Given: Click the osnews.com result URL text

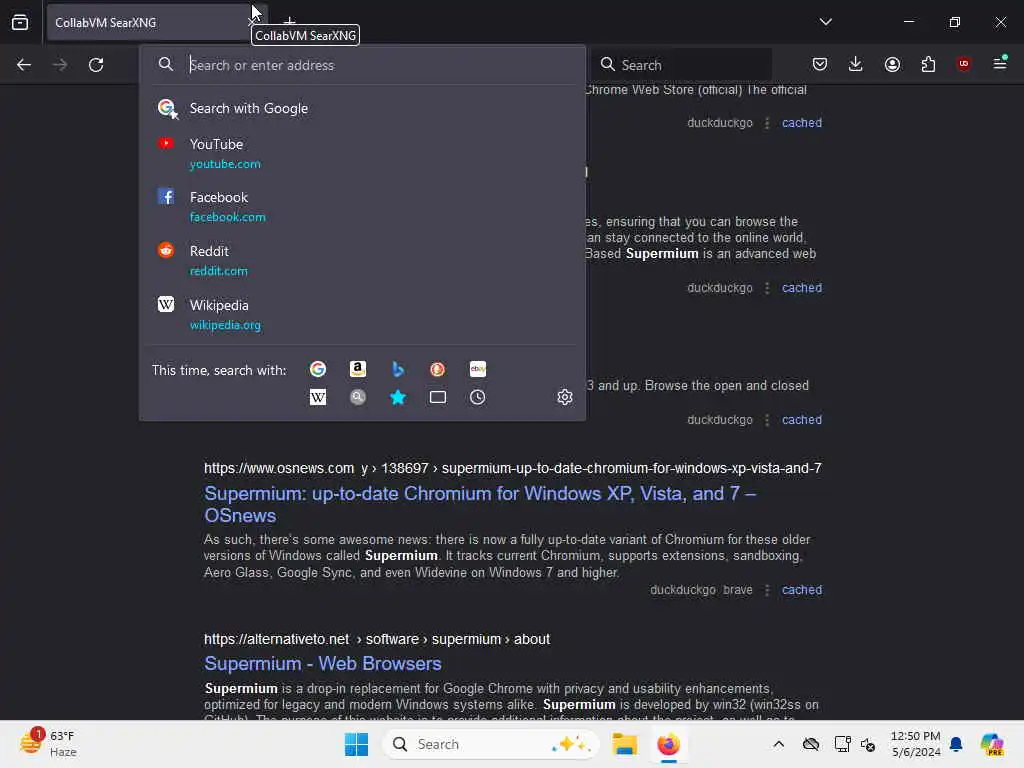Looking at the screenshot, I should coord(513,468).
